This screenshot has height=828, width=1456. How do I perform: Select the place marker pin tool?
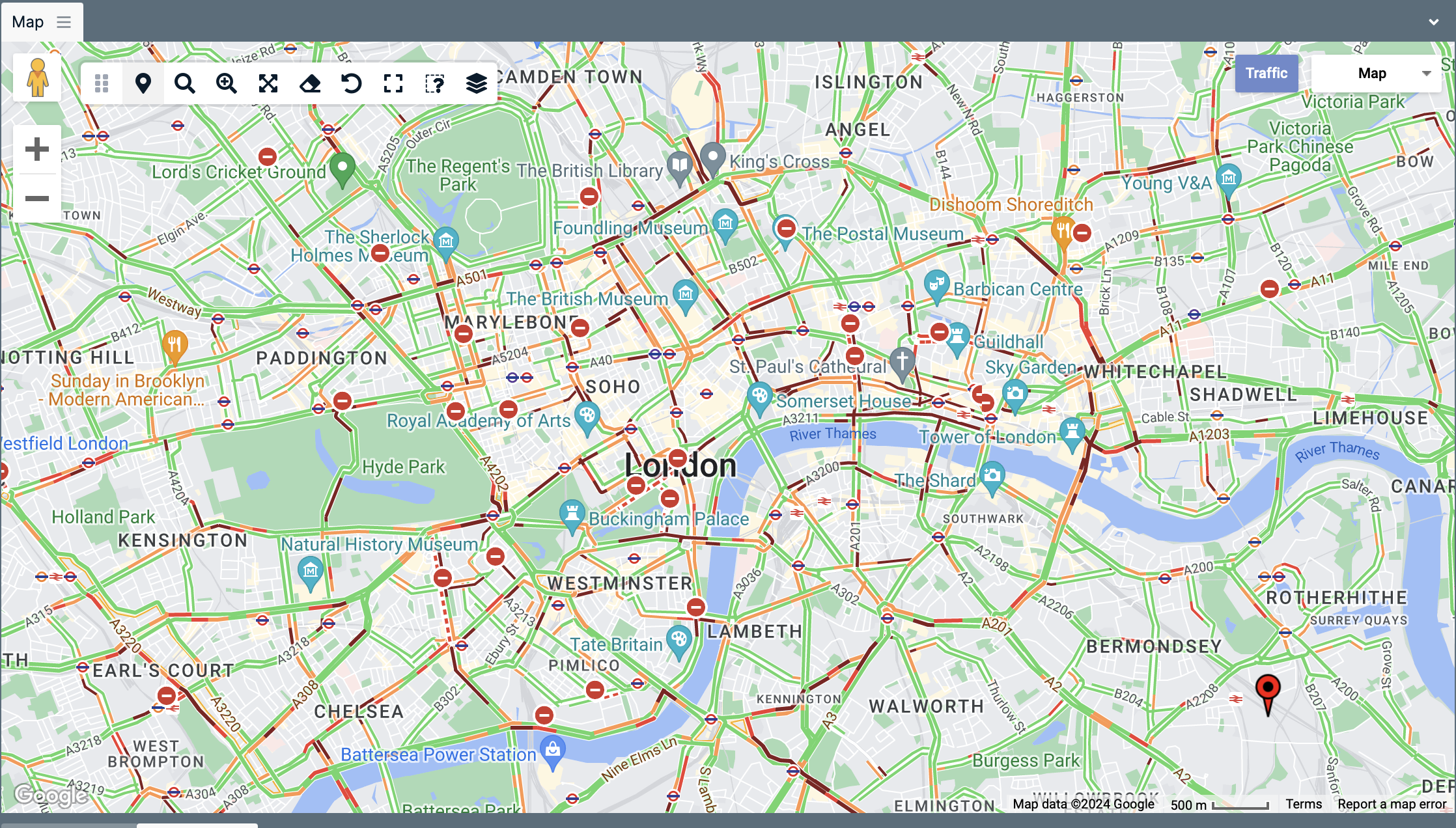click(143, 83)
